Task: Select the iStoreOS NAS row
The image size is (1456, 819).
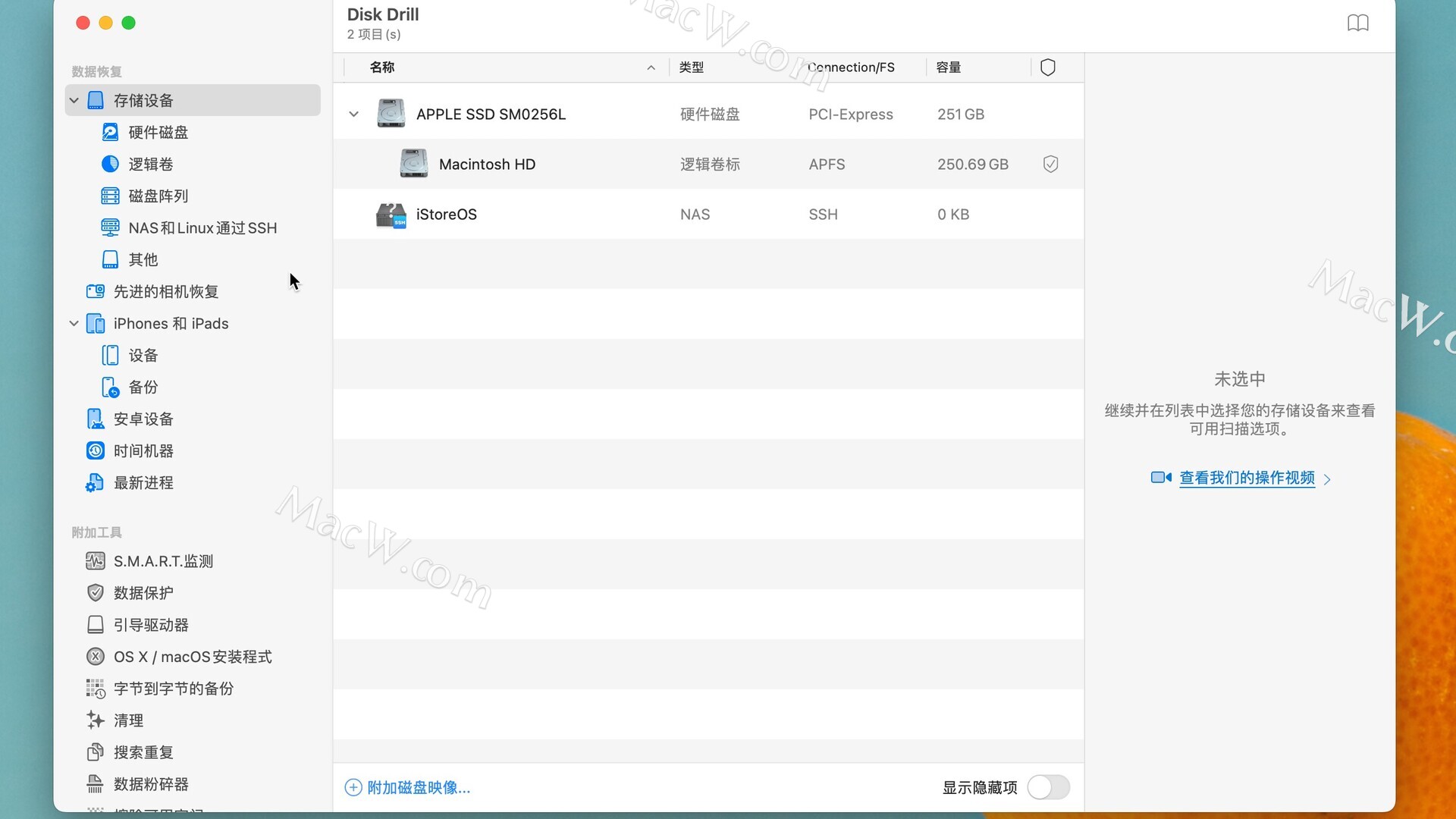Action: 446,214
